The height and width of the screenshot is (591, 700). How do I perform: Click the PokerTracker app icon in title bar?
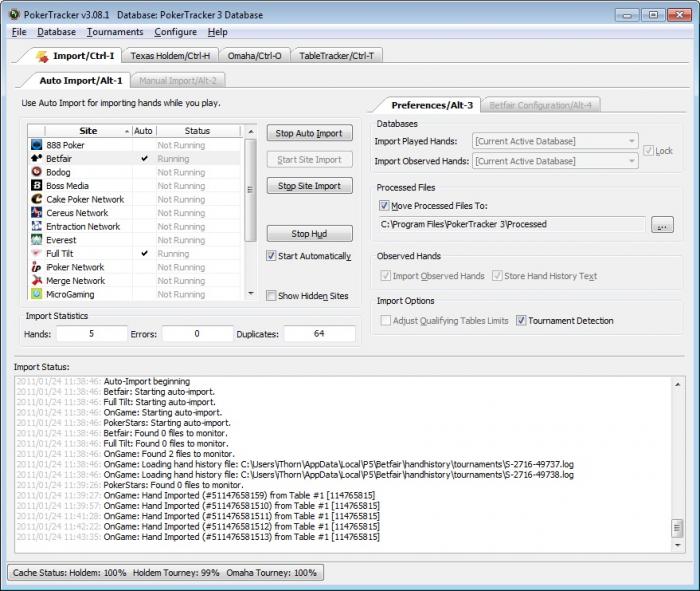point(15,14)
